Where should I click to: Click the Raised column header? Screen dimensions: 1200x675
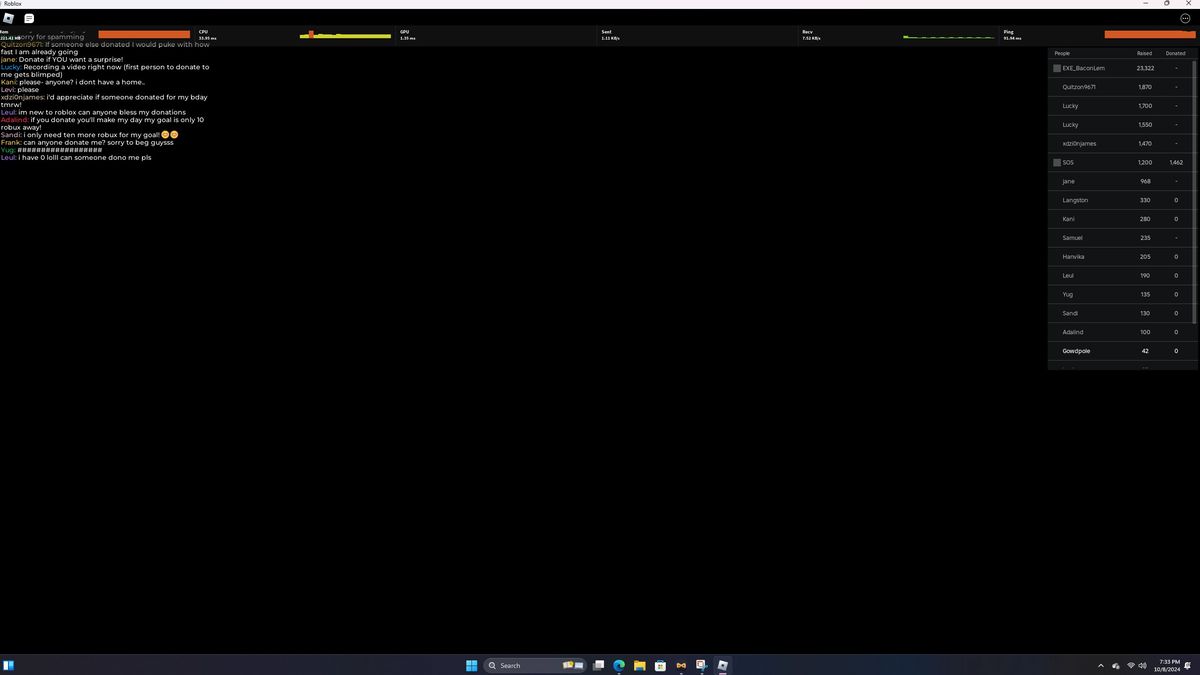(1144, 53)
